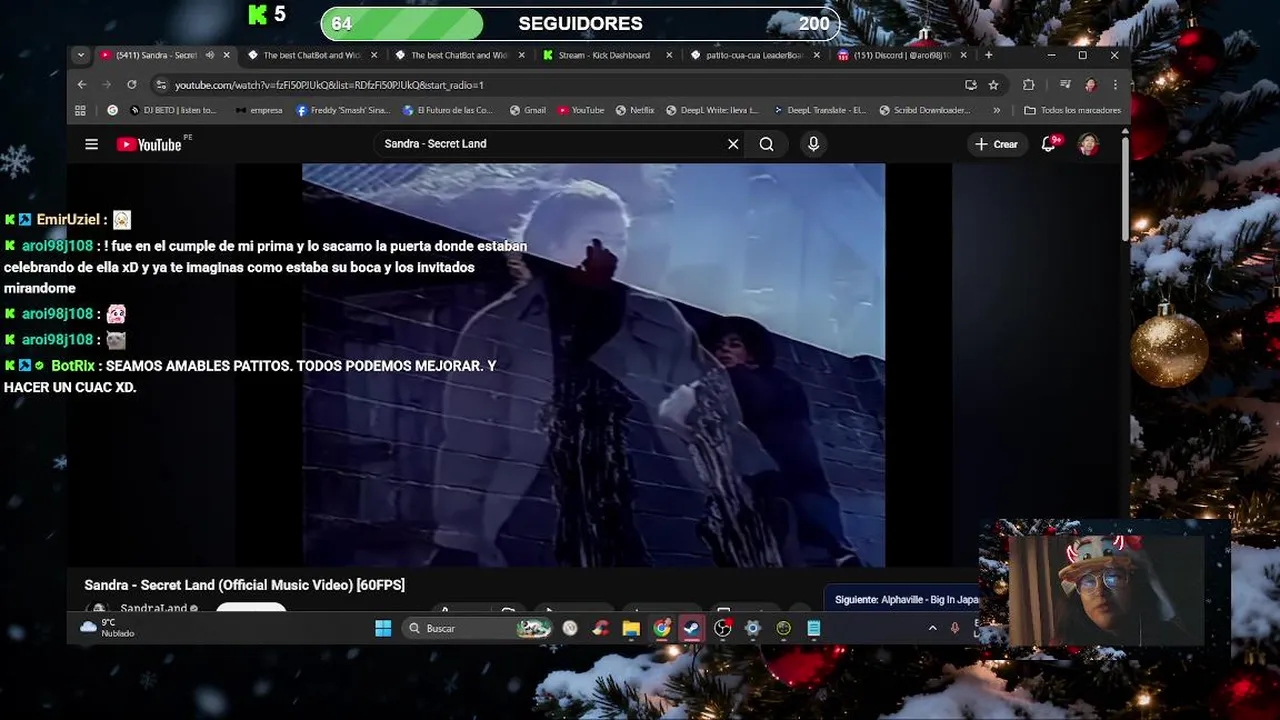Open site information icon beside the URL
1280x720 pixels.
coord(160,85)
